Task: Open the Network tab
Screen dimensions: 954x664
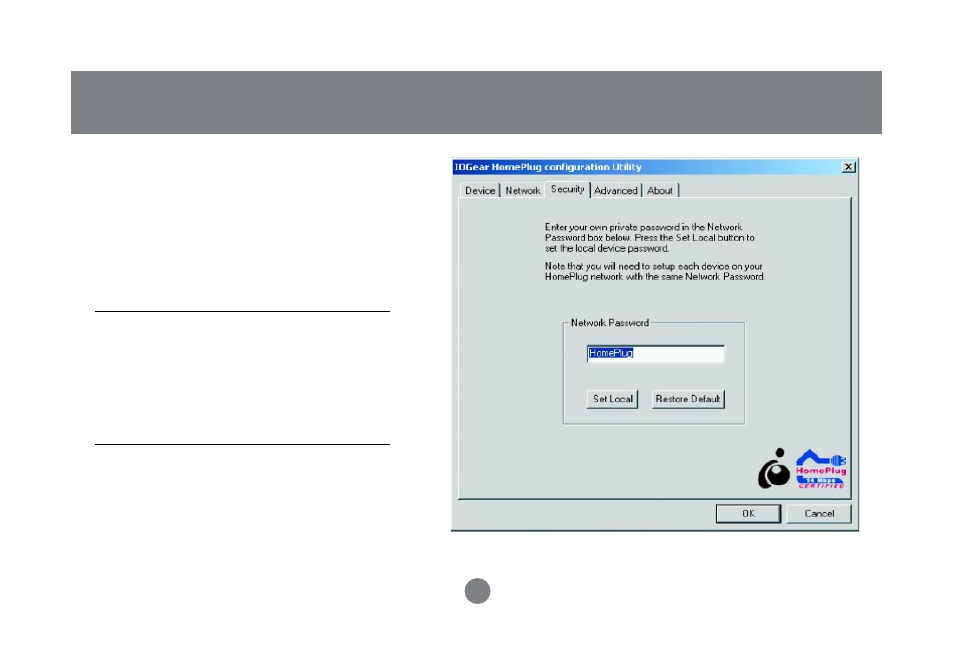Action: (523, 190)
